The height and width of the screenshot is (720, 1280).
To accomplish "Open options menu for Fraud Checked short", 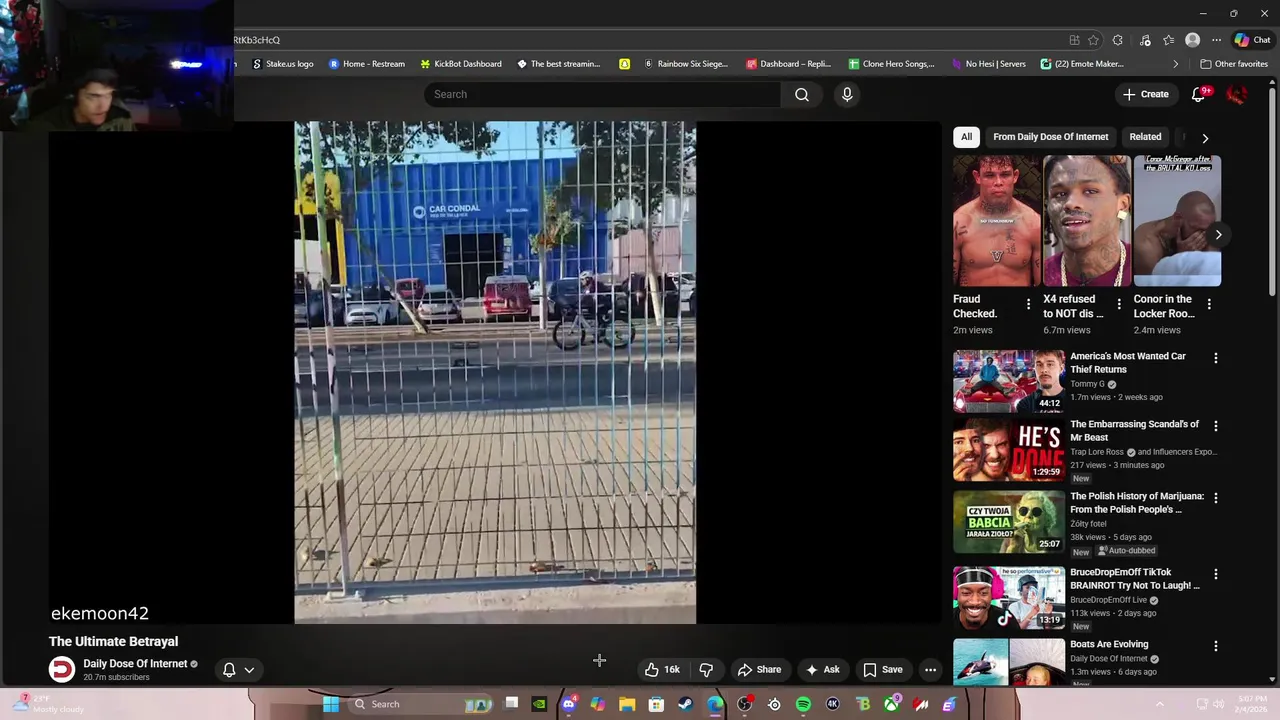I will (1028, 304).
